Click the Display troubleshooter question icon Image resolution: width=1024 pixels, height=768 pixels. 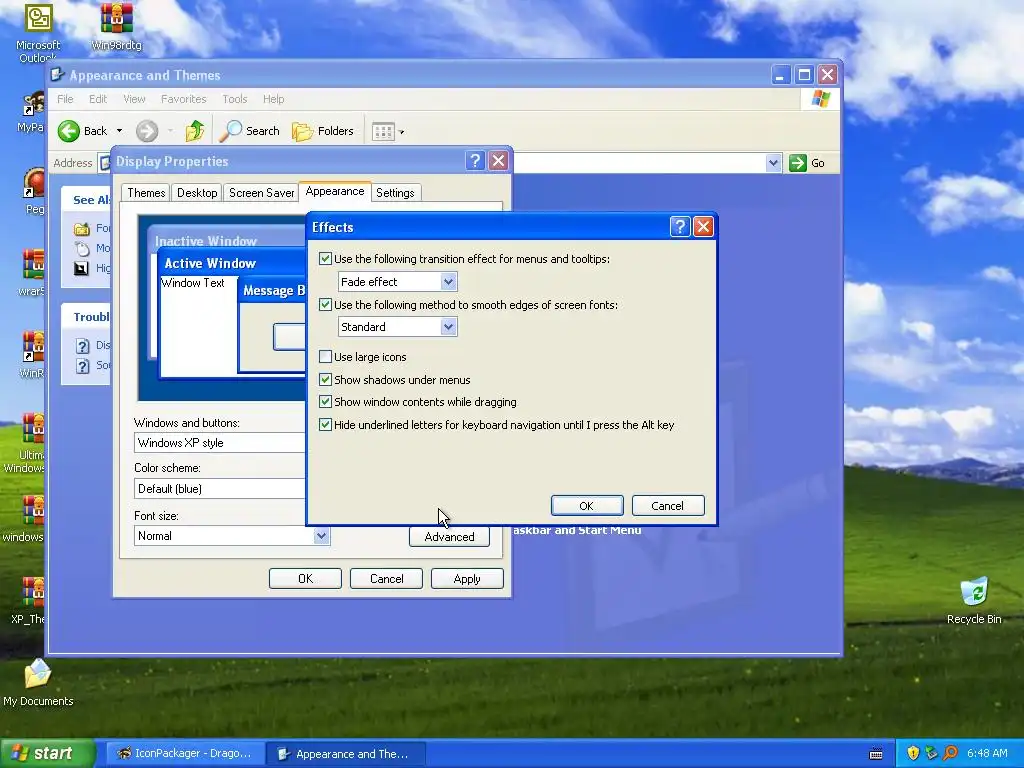pyautogui.click(x=82, y=345)
